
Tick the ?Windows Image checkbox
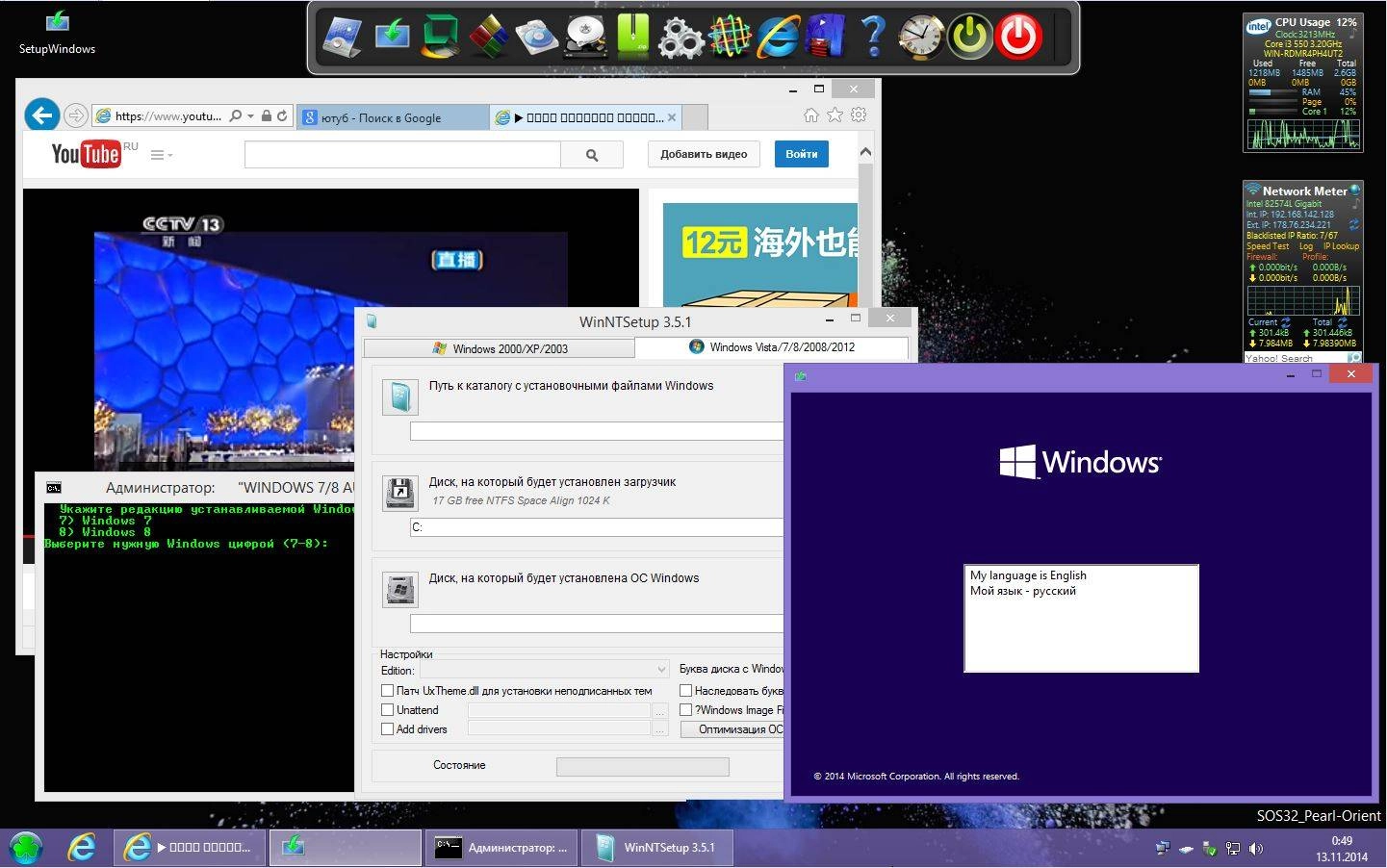pos(686,710)
